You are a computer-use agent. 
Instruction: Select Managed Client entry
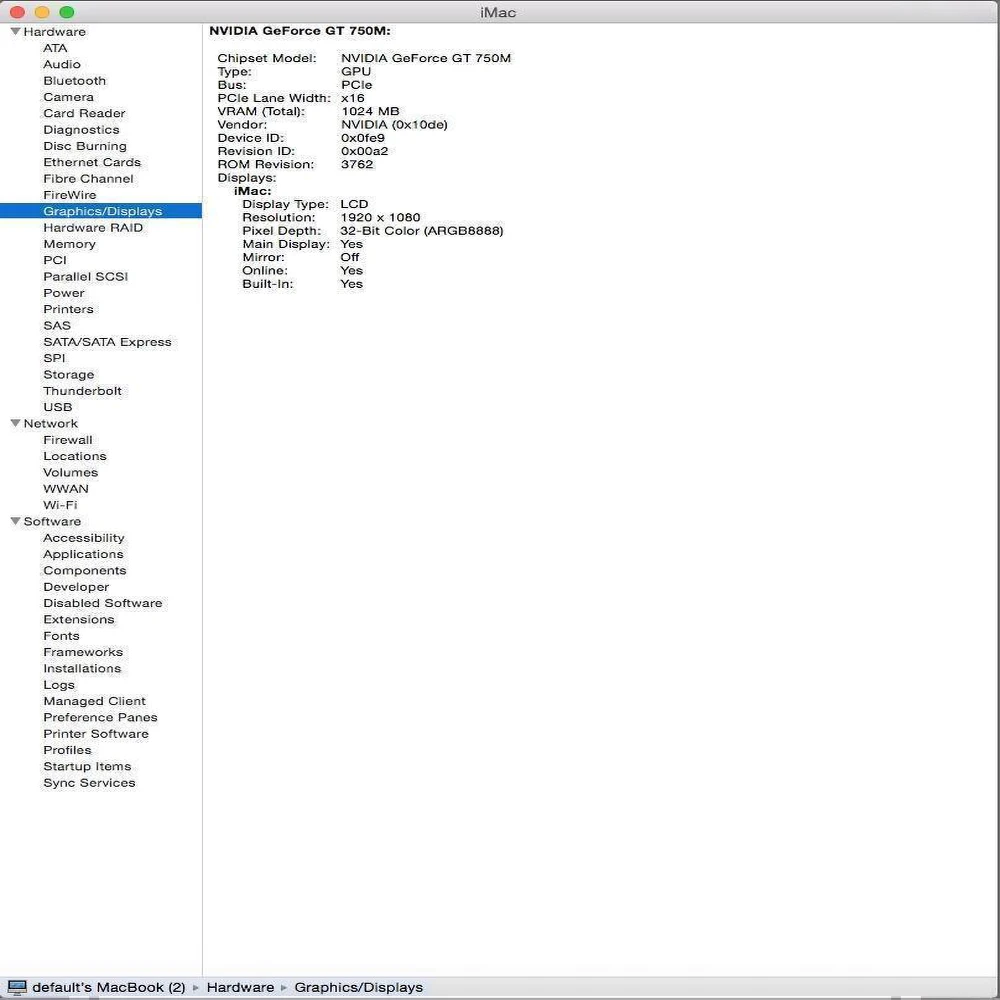click(x=94, y=701)
